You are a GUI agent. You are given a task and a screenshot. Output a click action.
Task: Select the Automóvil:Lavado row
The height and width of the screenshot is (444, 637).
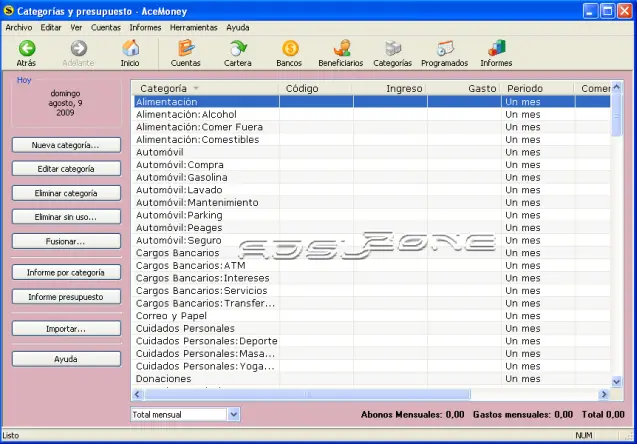tap(372, 190)
